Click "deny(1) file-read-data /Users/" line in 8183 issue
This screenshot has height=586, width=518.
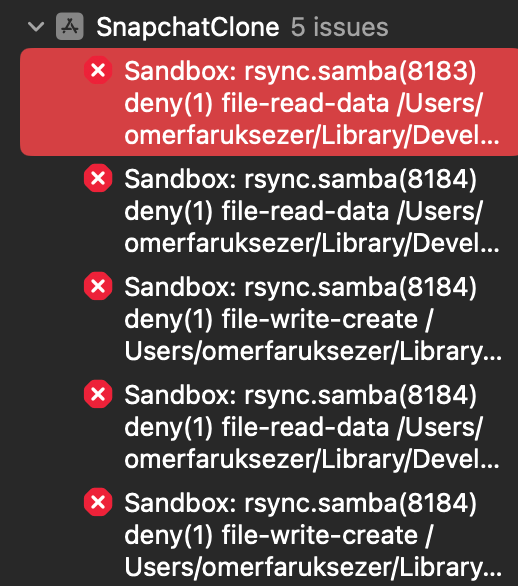(x=303, y=103)
